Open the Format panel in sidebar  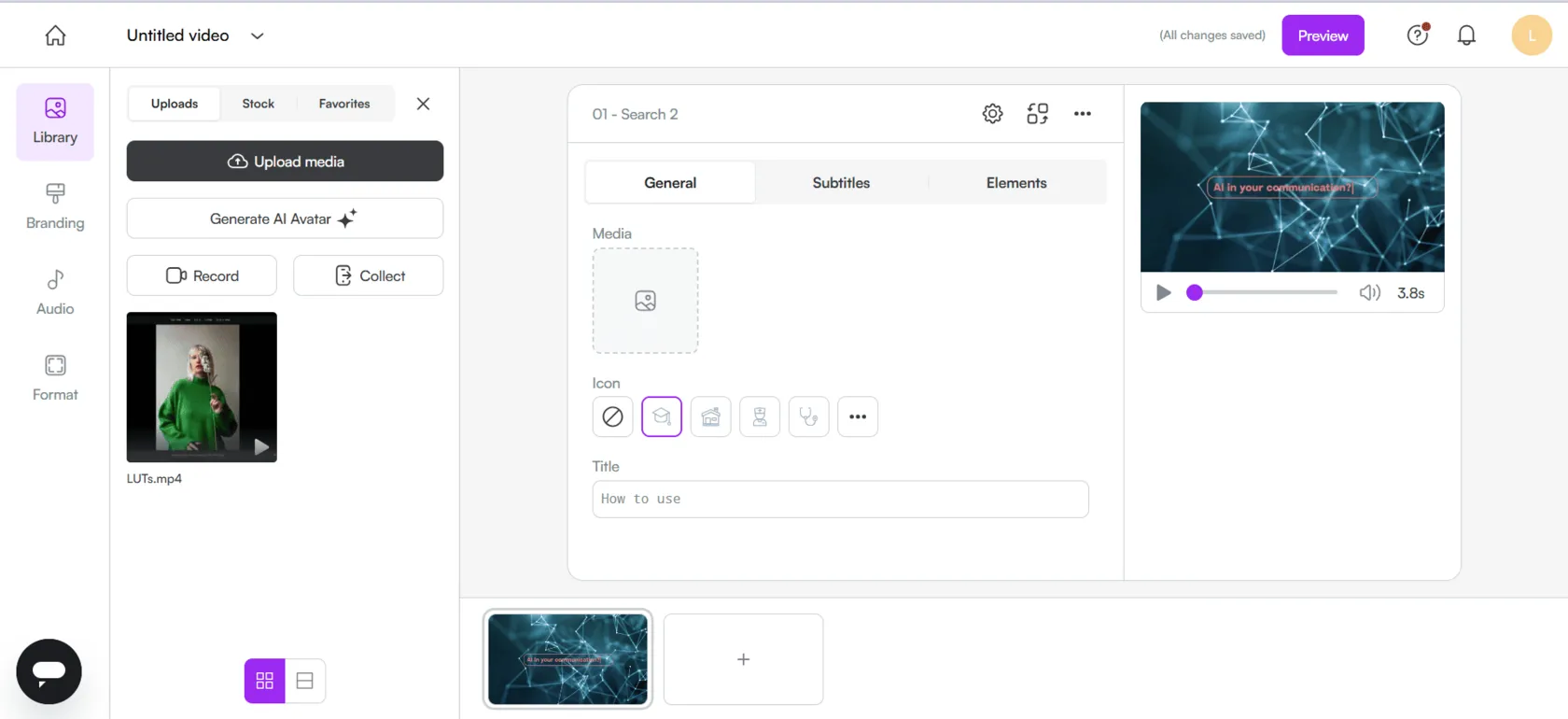[55, 378]
